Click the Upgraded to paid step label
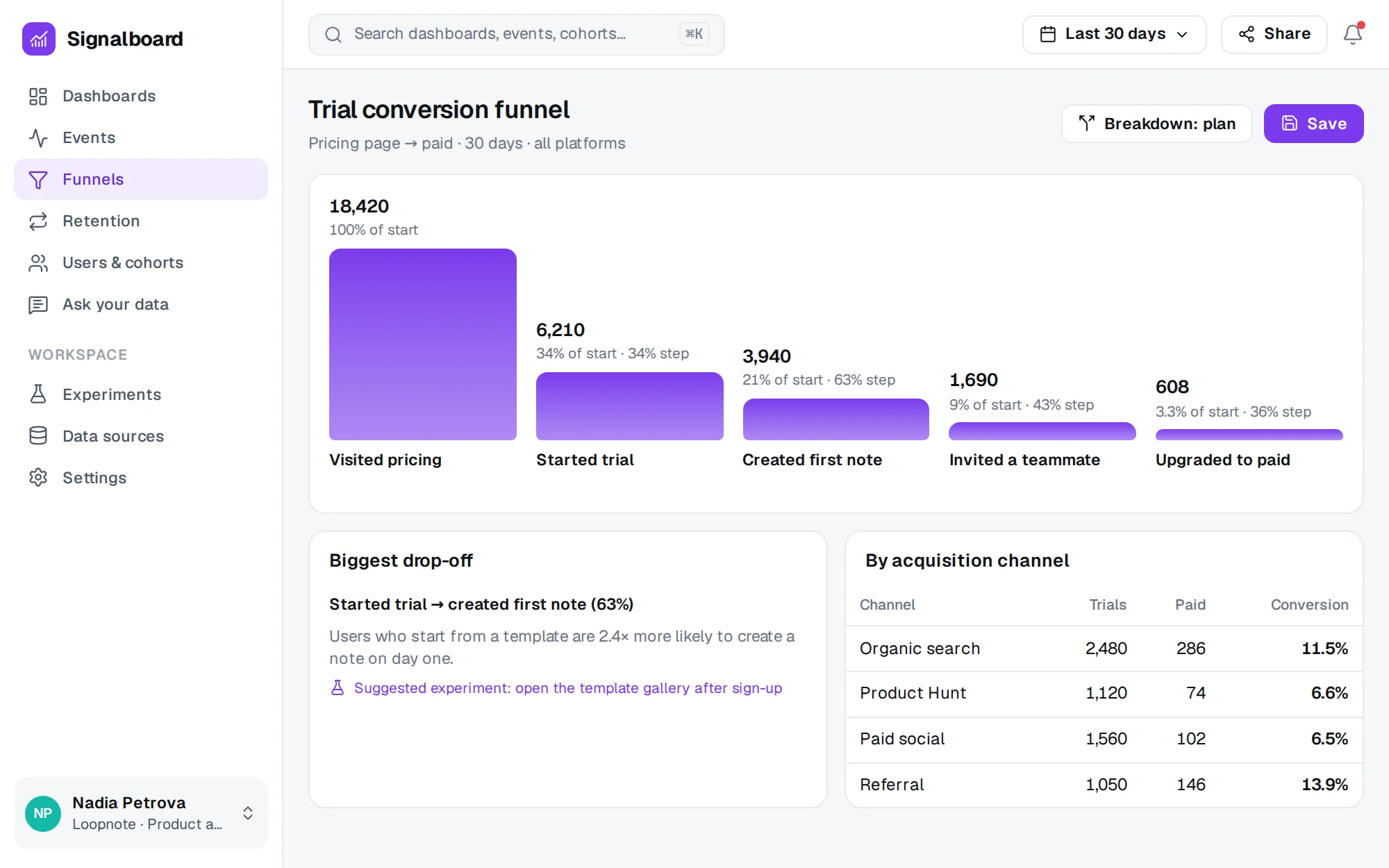The height and width of the screenshot is (868, 1389). pos(1222,460)
